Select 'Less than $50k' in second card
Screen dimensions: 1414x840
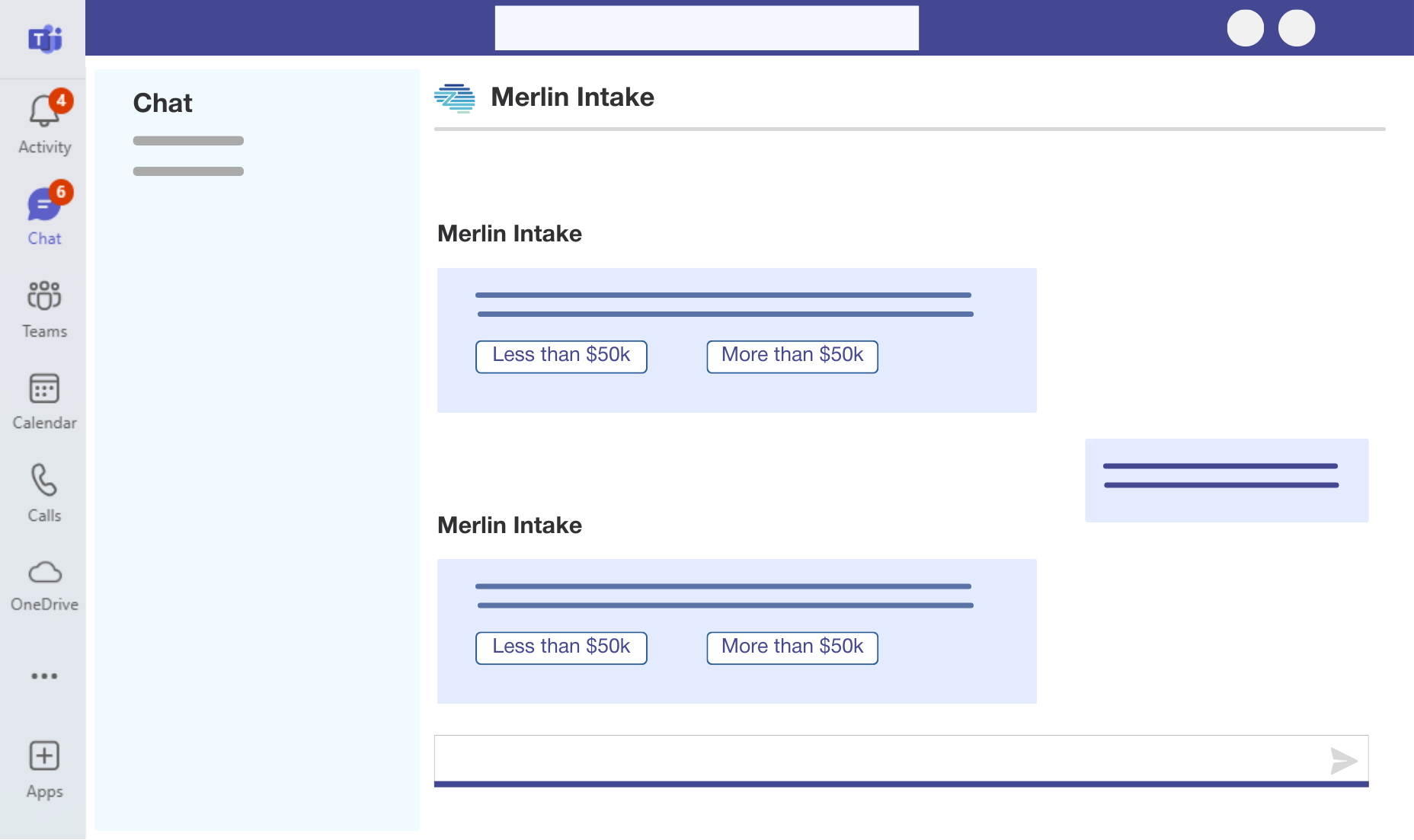click(x=561, y=648)
